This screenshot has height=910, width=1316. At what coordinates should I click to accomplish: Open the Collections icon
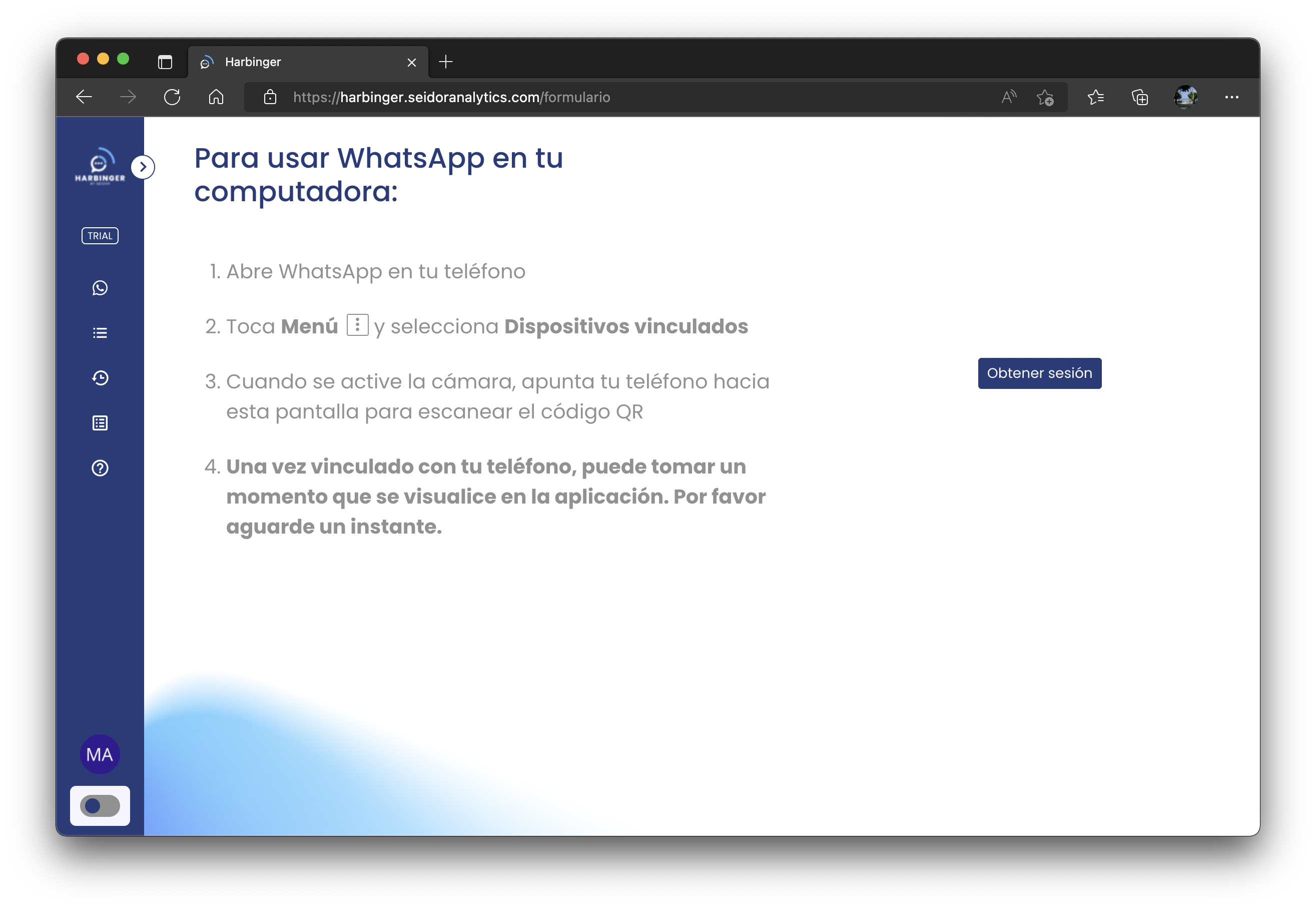[1140, 98]
